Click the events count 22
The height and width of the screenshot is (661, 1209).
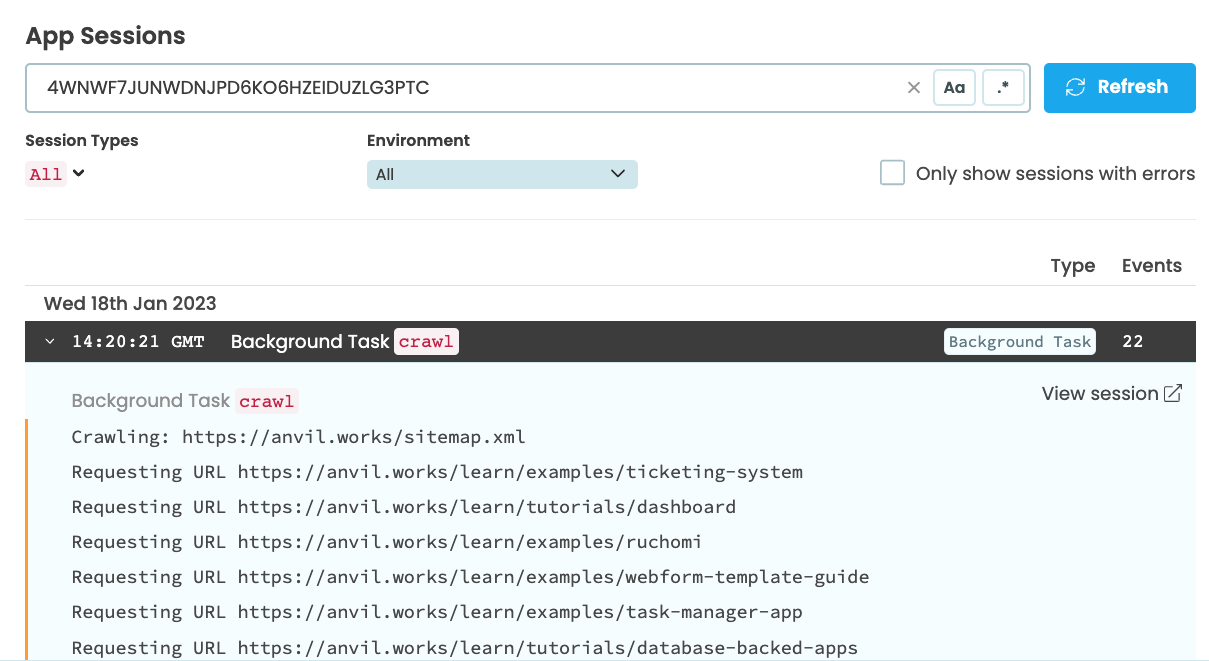point(1132,342)
